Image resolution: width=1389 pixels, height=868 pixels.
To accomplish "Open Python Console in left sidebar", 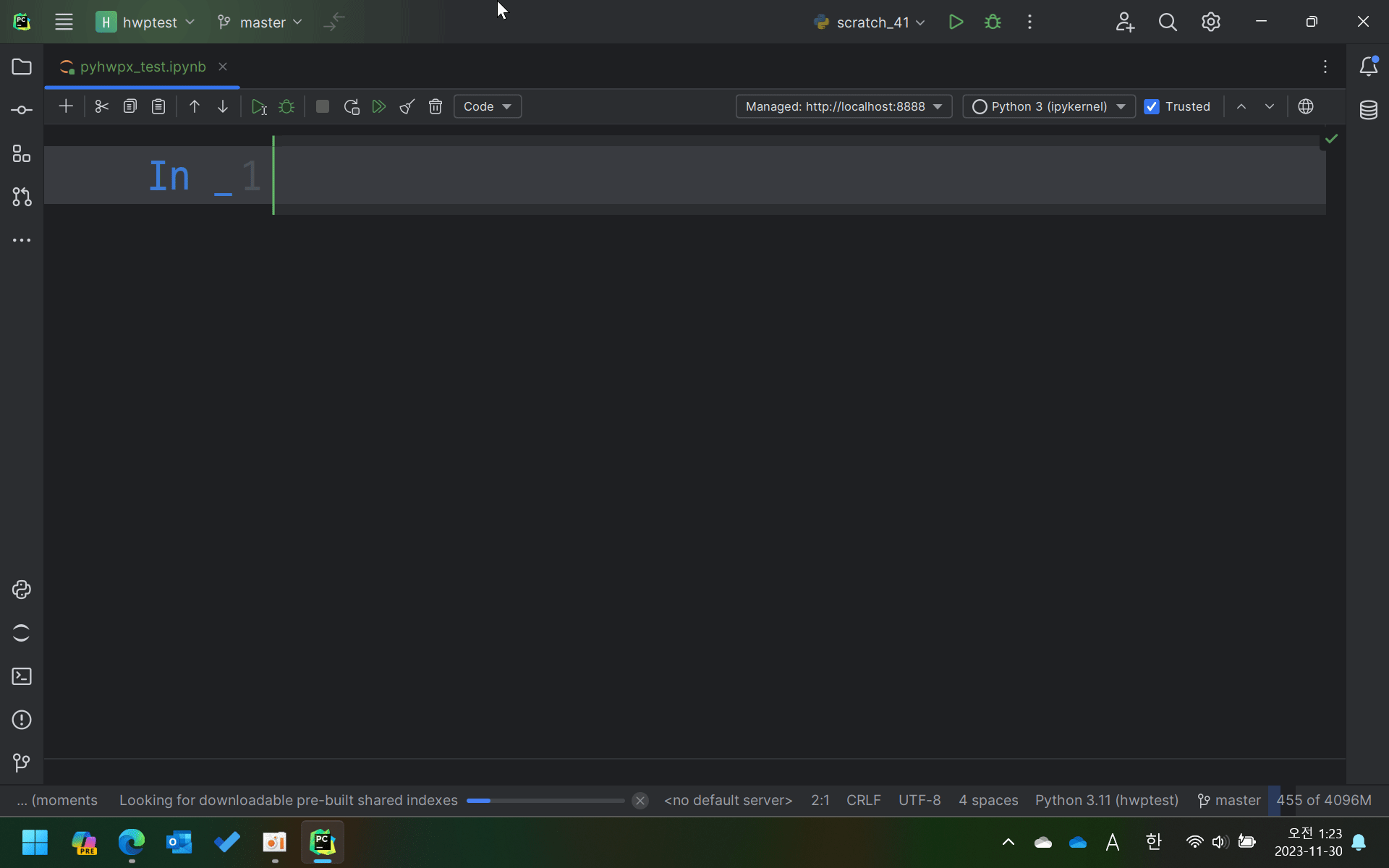I will (x=22, y=590).
